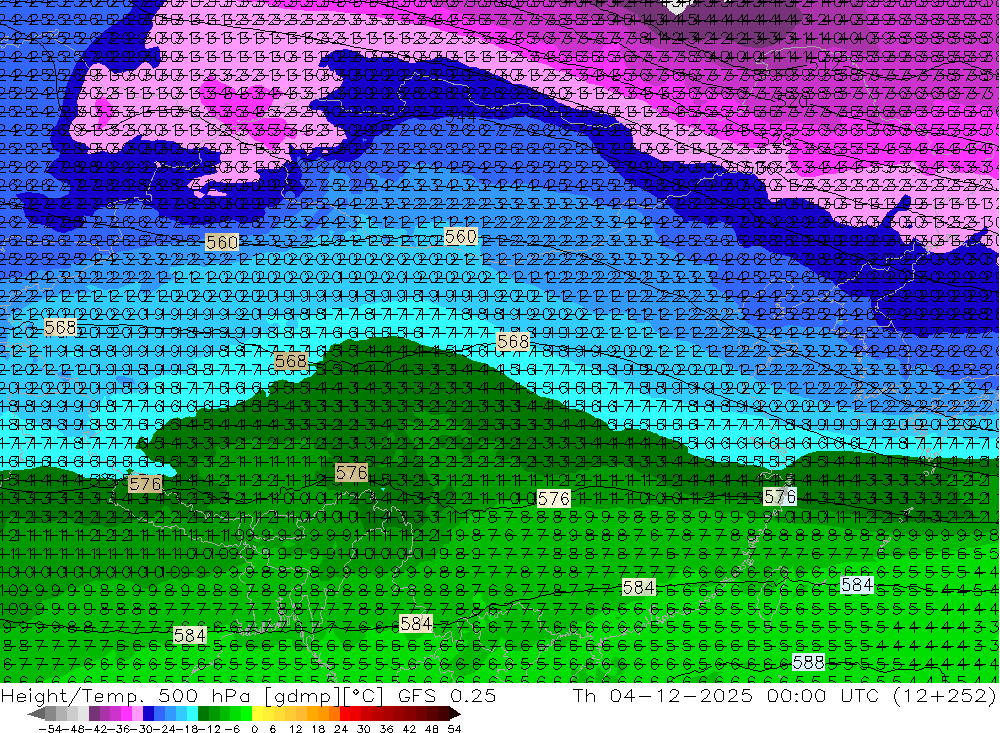Click the [gdmp] unit text
Image resolution: width=1000 pixels, height=733 pixels.
(301, 696)
